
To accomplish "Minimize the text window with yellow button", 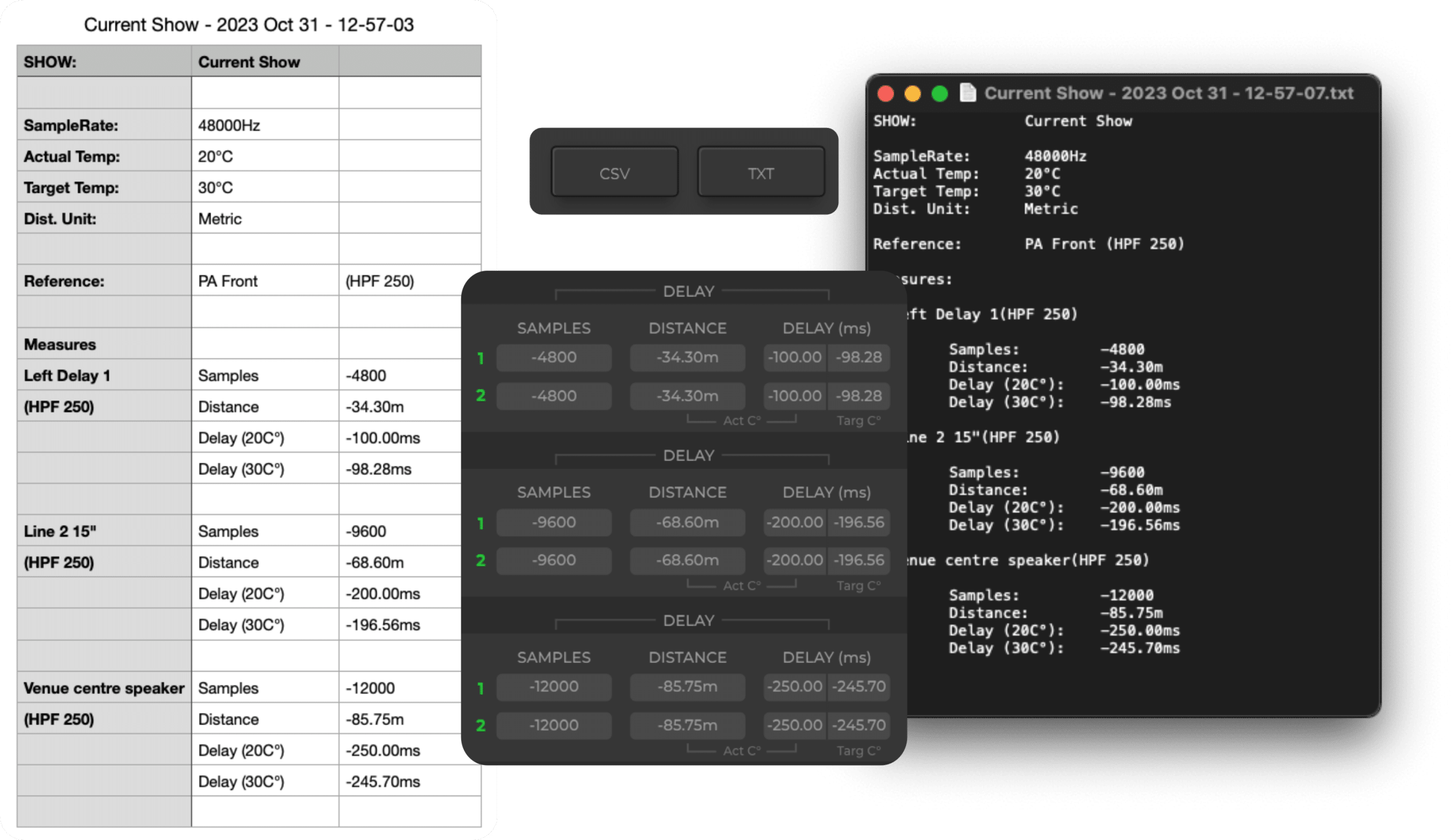I will [x=913, y=93].
